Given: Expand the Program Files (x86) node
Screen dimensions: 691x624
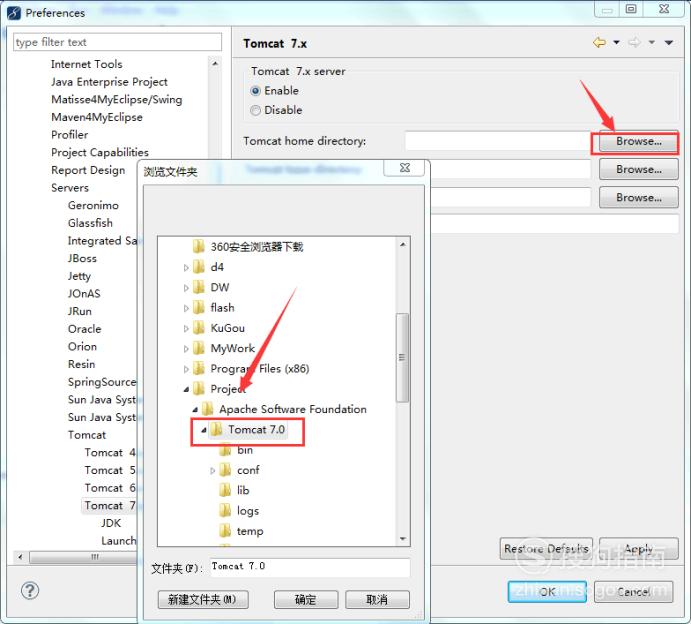Looking at the screenshot, I should coord(186,369).
